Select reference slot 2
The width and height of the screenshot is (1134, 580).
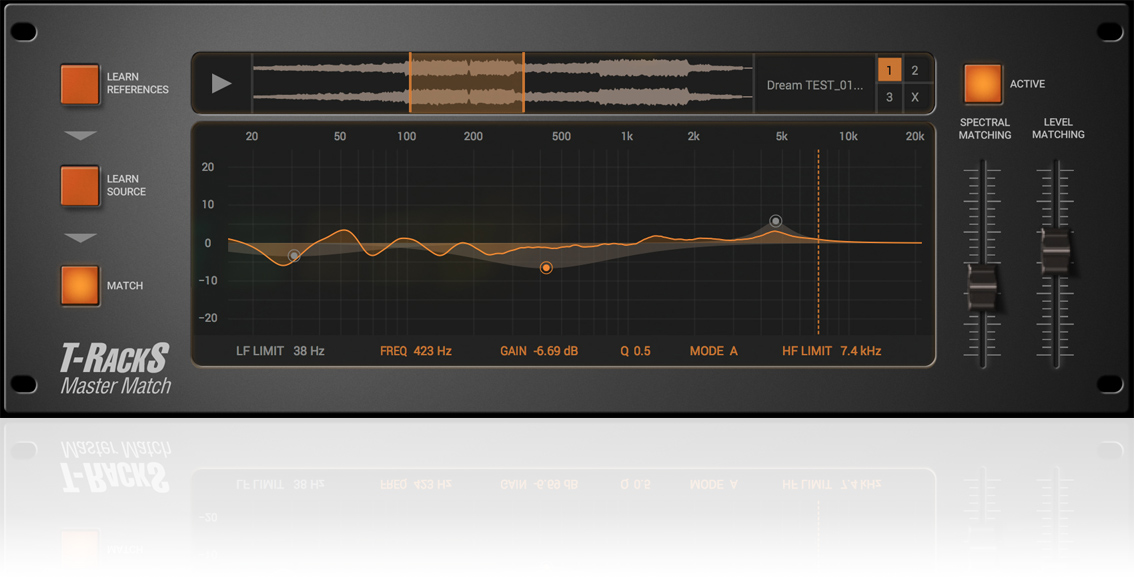[x=915, y=70]
